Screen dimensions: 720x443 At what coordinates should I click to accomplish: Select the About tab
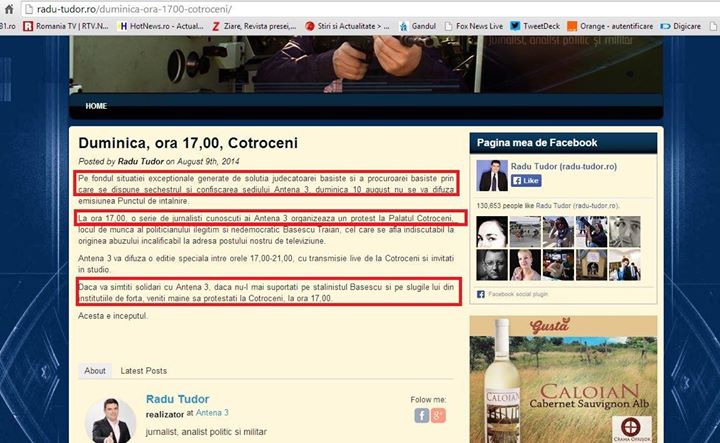[95, 371]
